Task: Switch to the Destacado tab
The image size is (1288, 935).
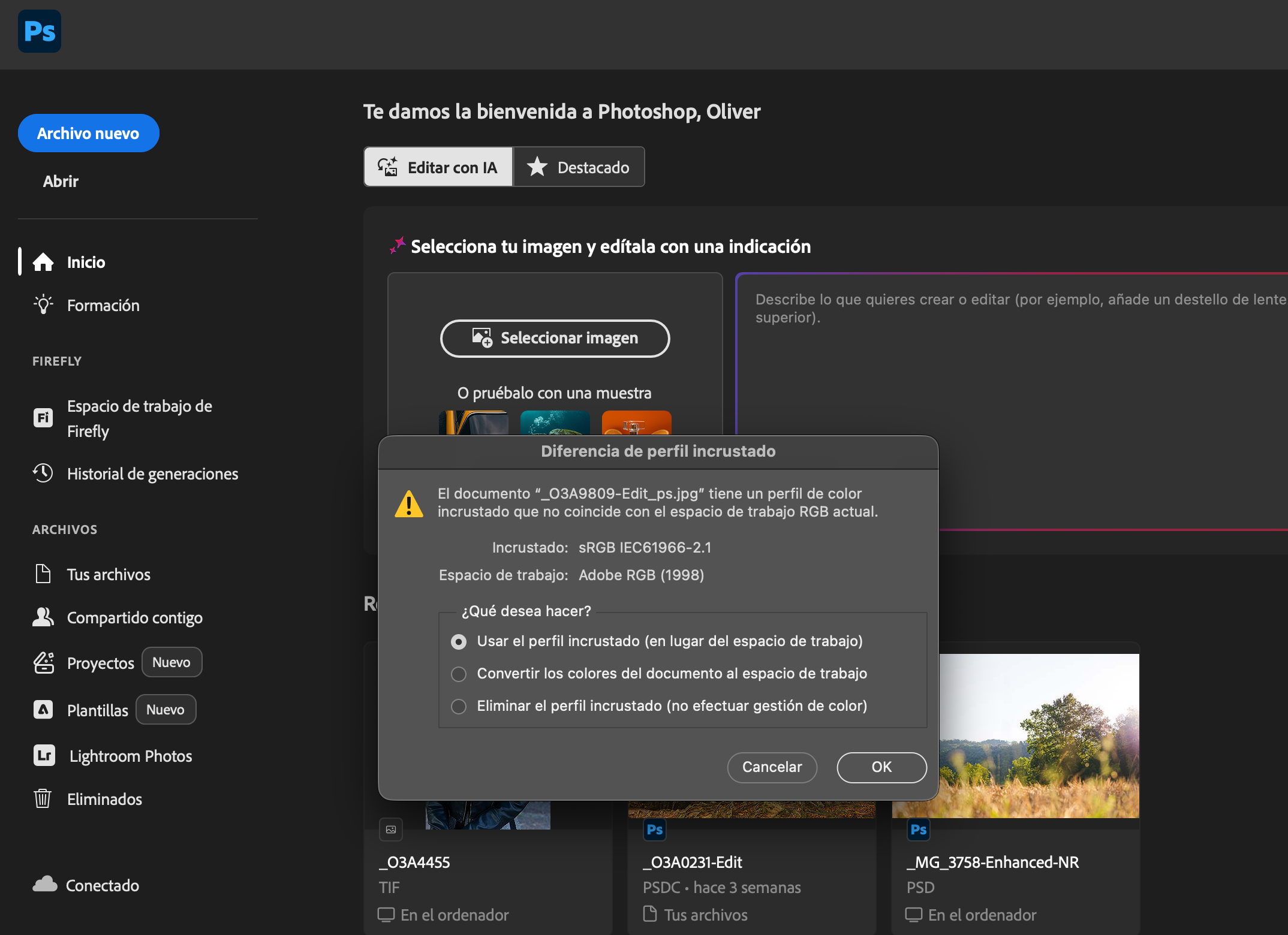Action: (579, 167)
